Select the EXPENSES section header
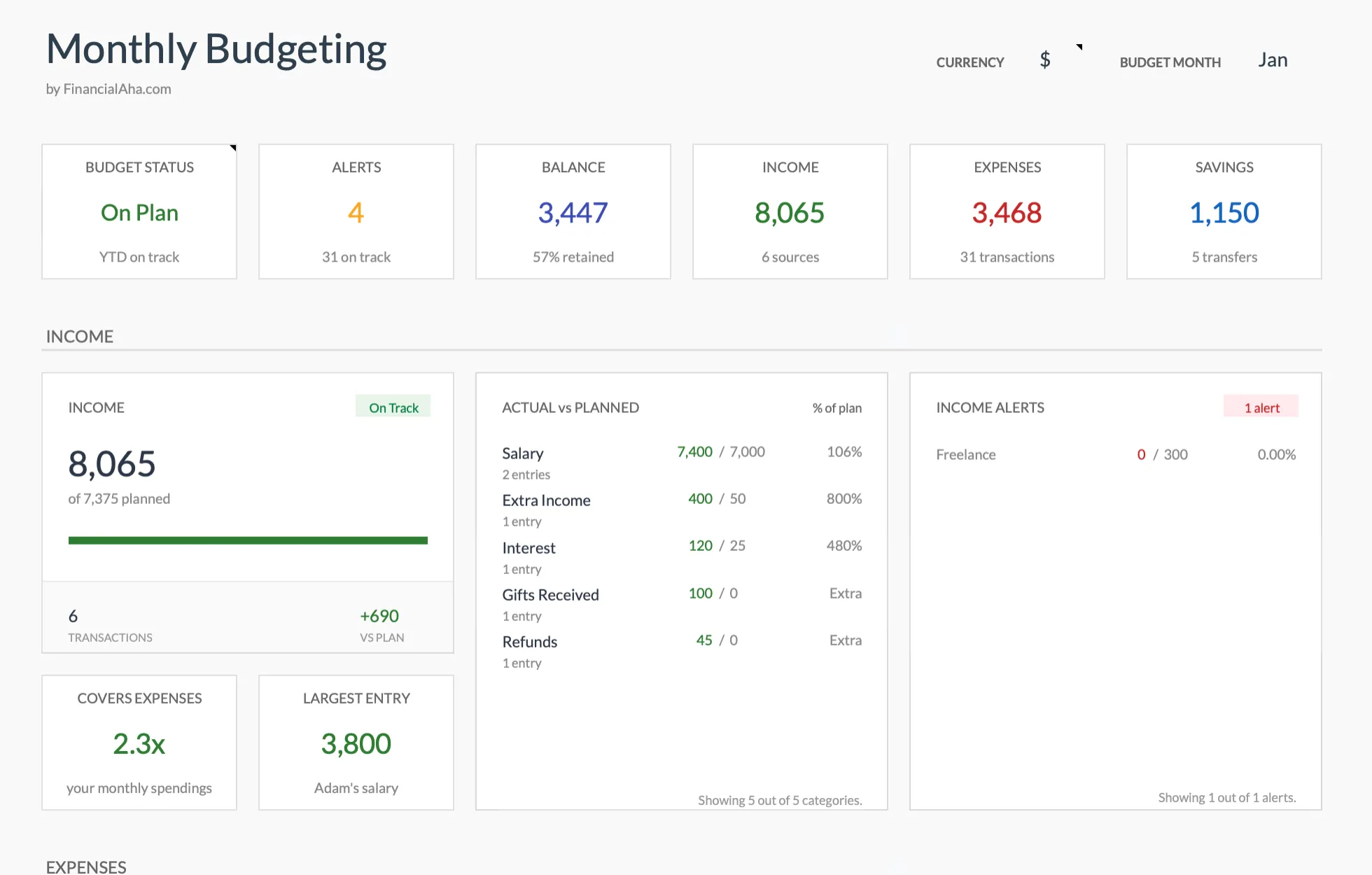Image resolution: width=1372 pixels, height=875 pixels. pyautogui.click(x=85, y=867)
